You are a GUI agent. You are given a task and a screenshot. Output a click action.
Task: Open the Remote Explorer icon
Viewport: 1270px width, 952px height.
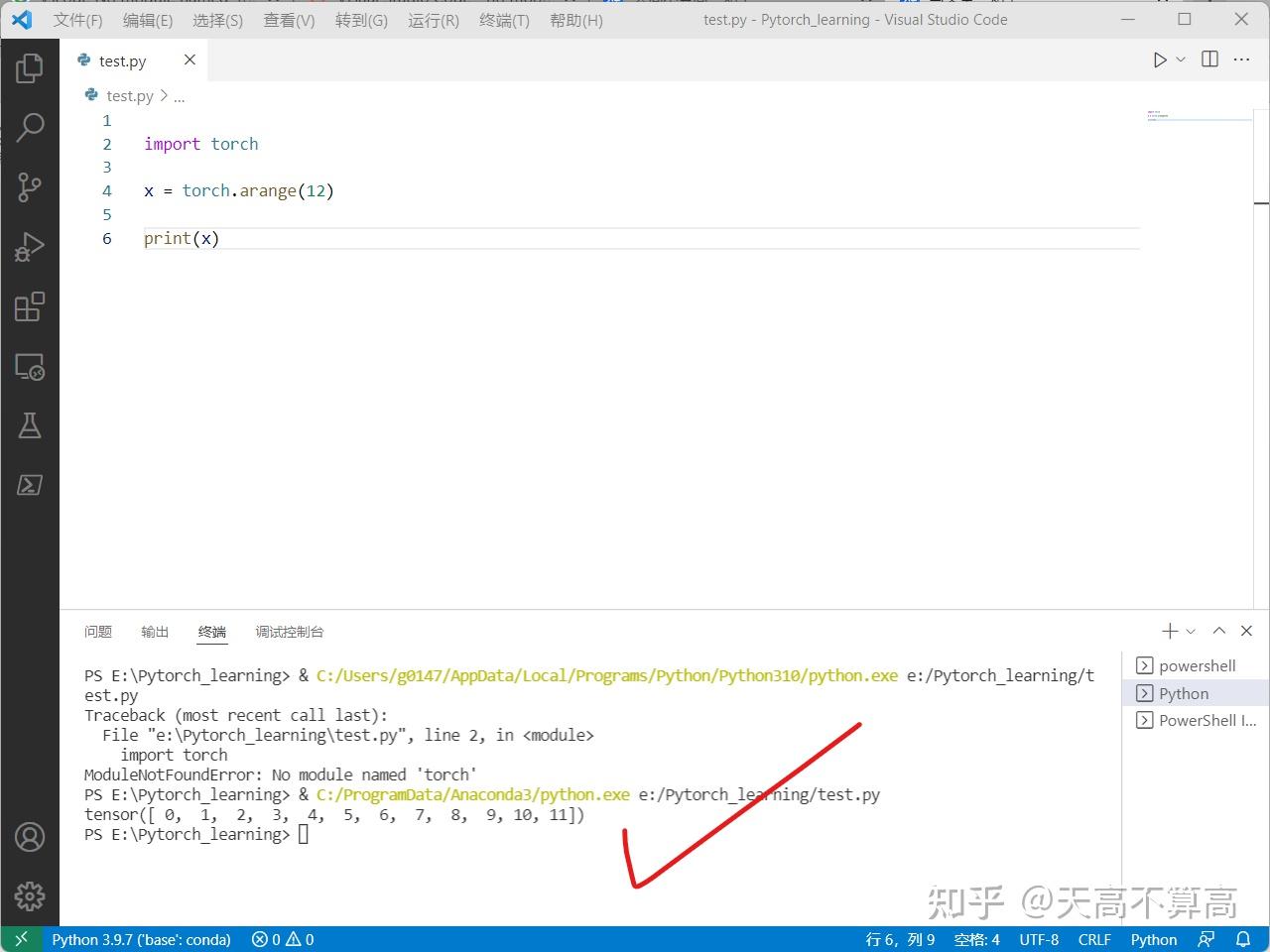(30, 366)
